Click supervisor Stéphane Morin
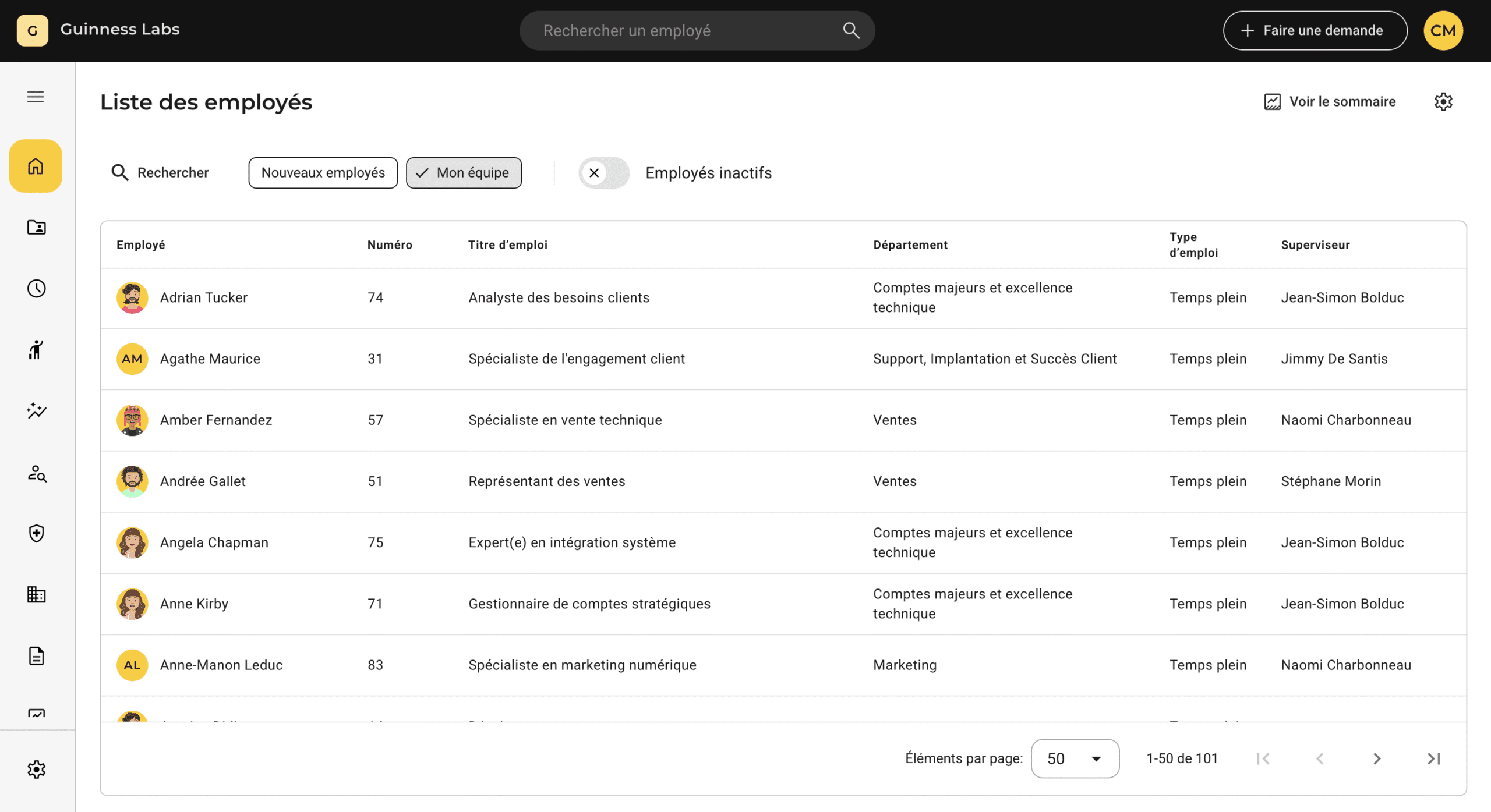Viewport: 1491px width, 812px height. (1331, 481)
